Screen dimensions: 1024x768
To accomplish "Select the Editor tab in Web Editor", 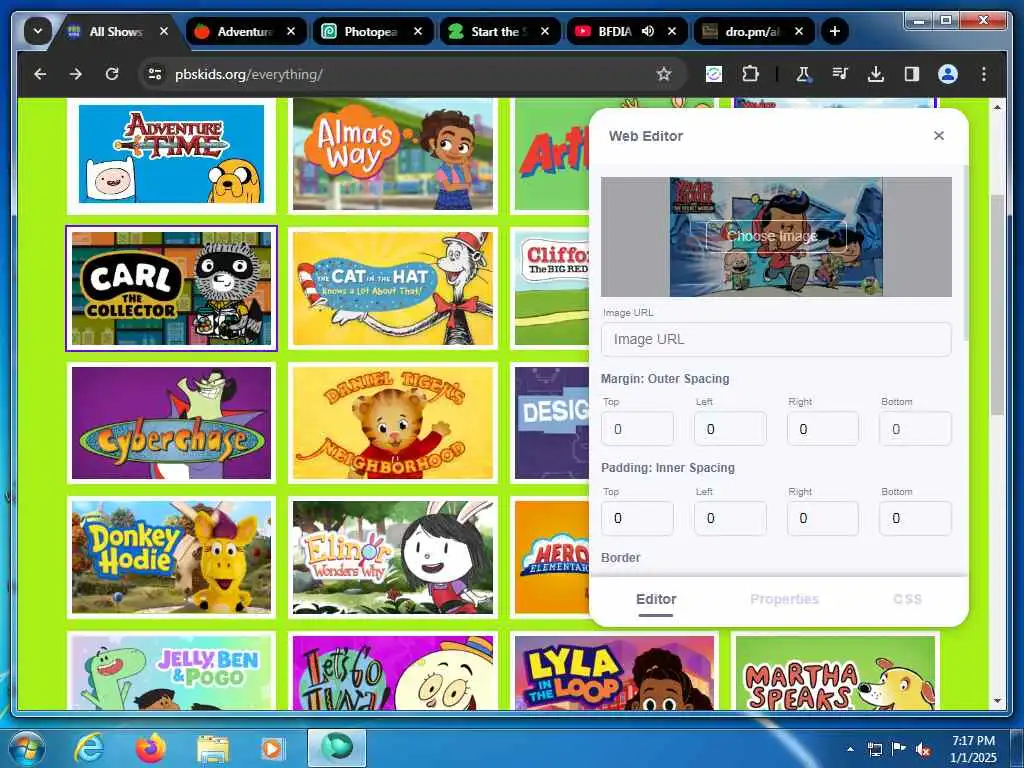I will (x=656, y=600).
